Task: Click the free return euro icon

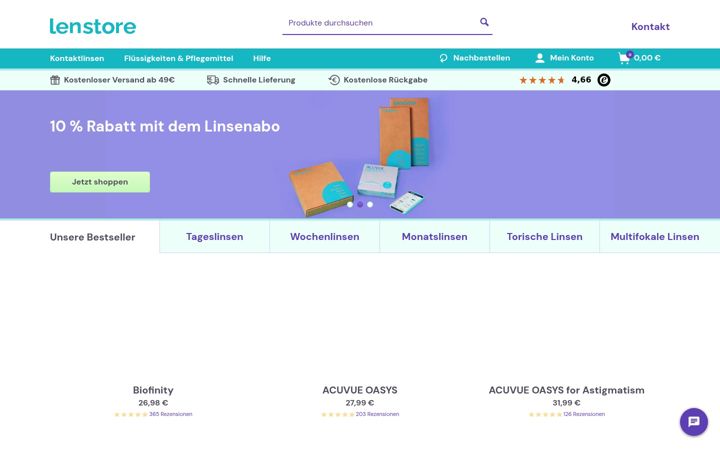Action: (334, 80)
